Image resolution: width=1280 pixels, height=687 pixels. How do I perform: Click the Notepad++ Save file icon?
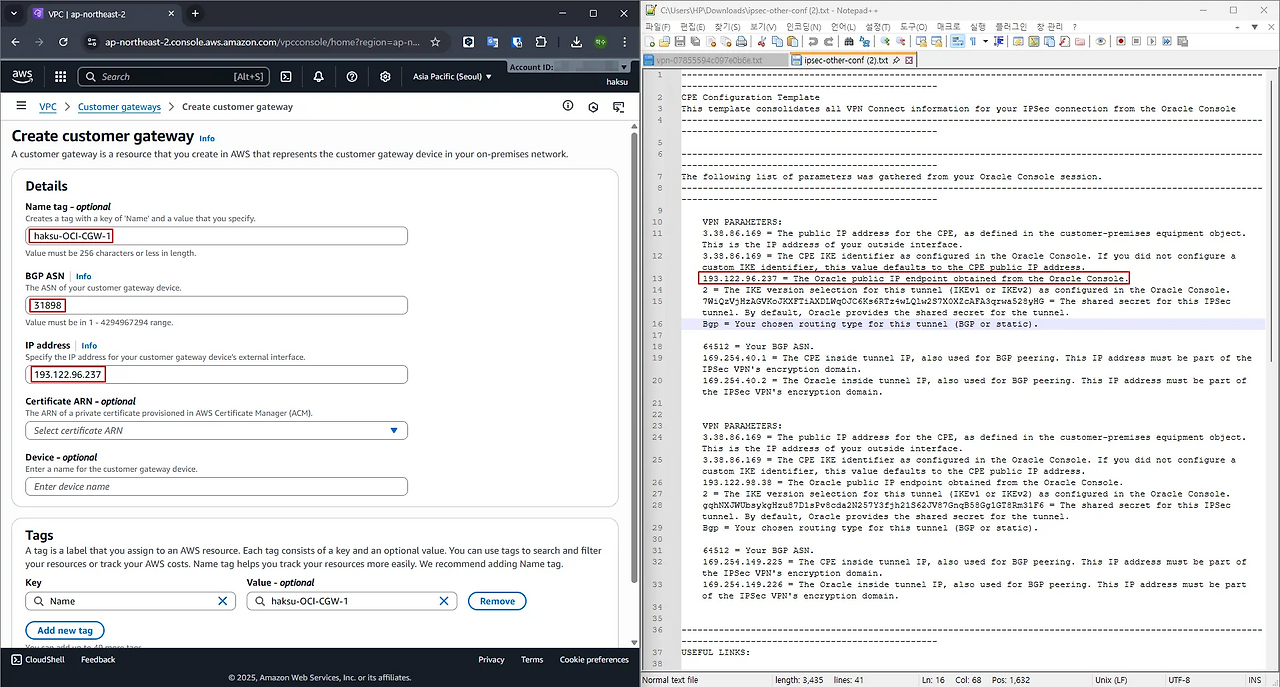[x=679, y=41]
